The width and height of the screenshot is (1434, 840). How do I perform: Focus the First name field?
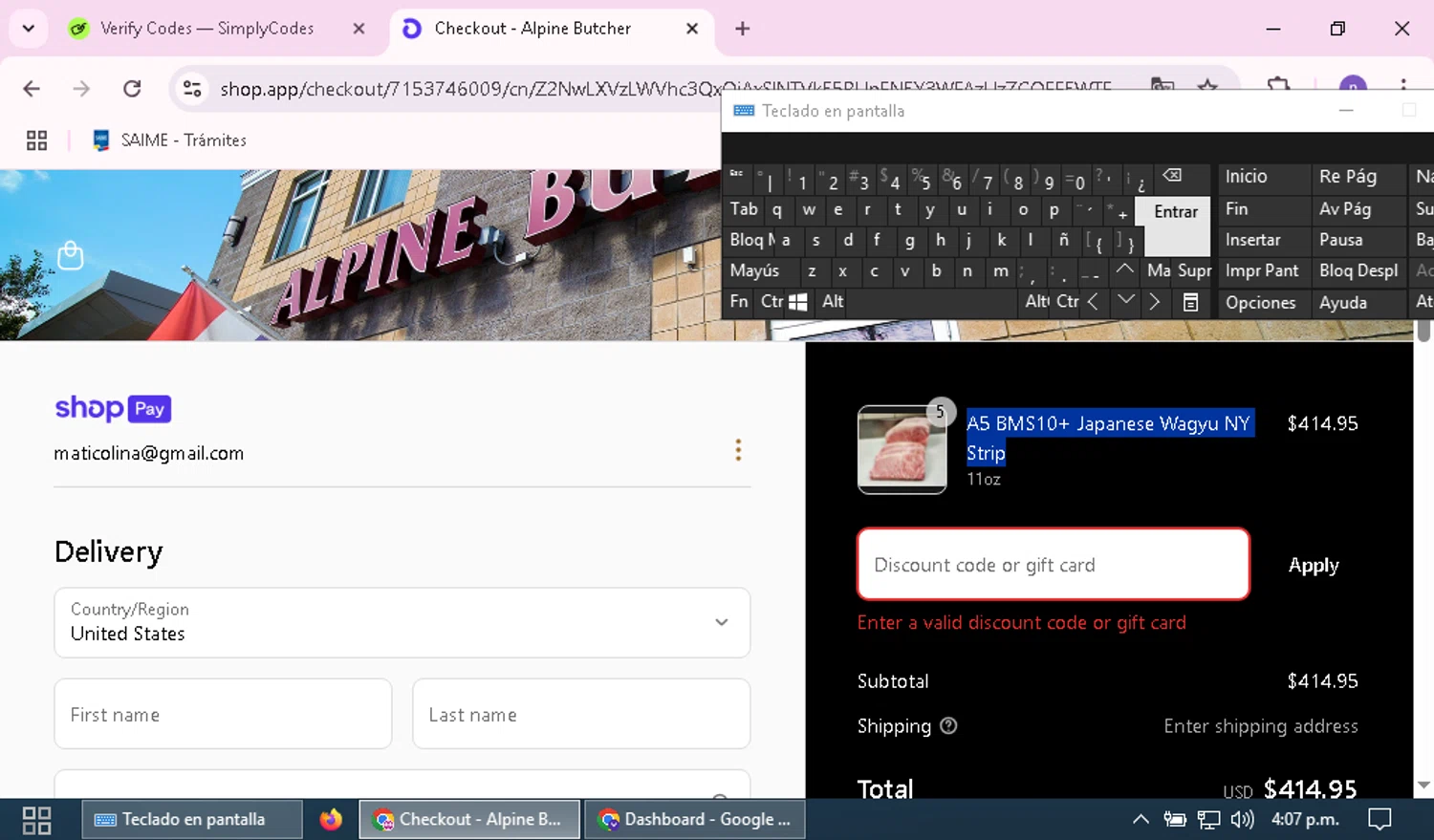[x=223, y=714]
